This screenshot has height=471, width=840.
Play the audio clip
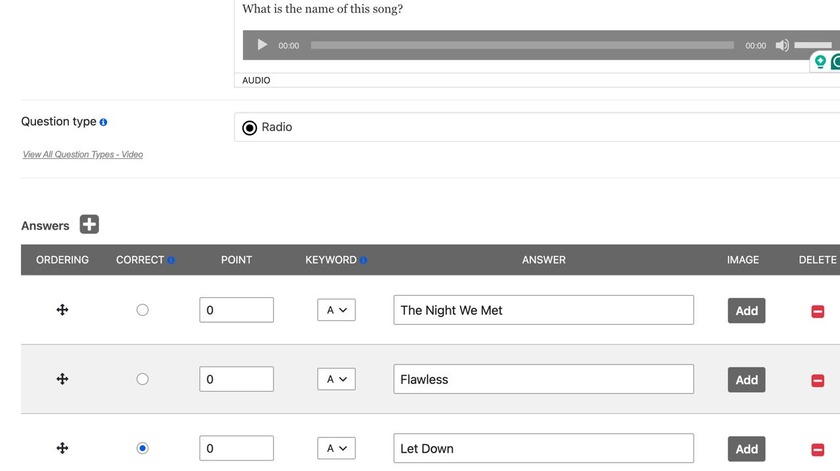262,45
